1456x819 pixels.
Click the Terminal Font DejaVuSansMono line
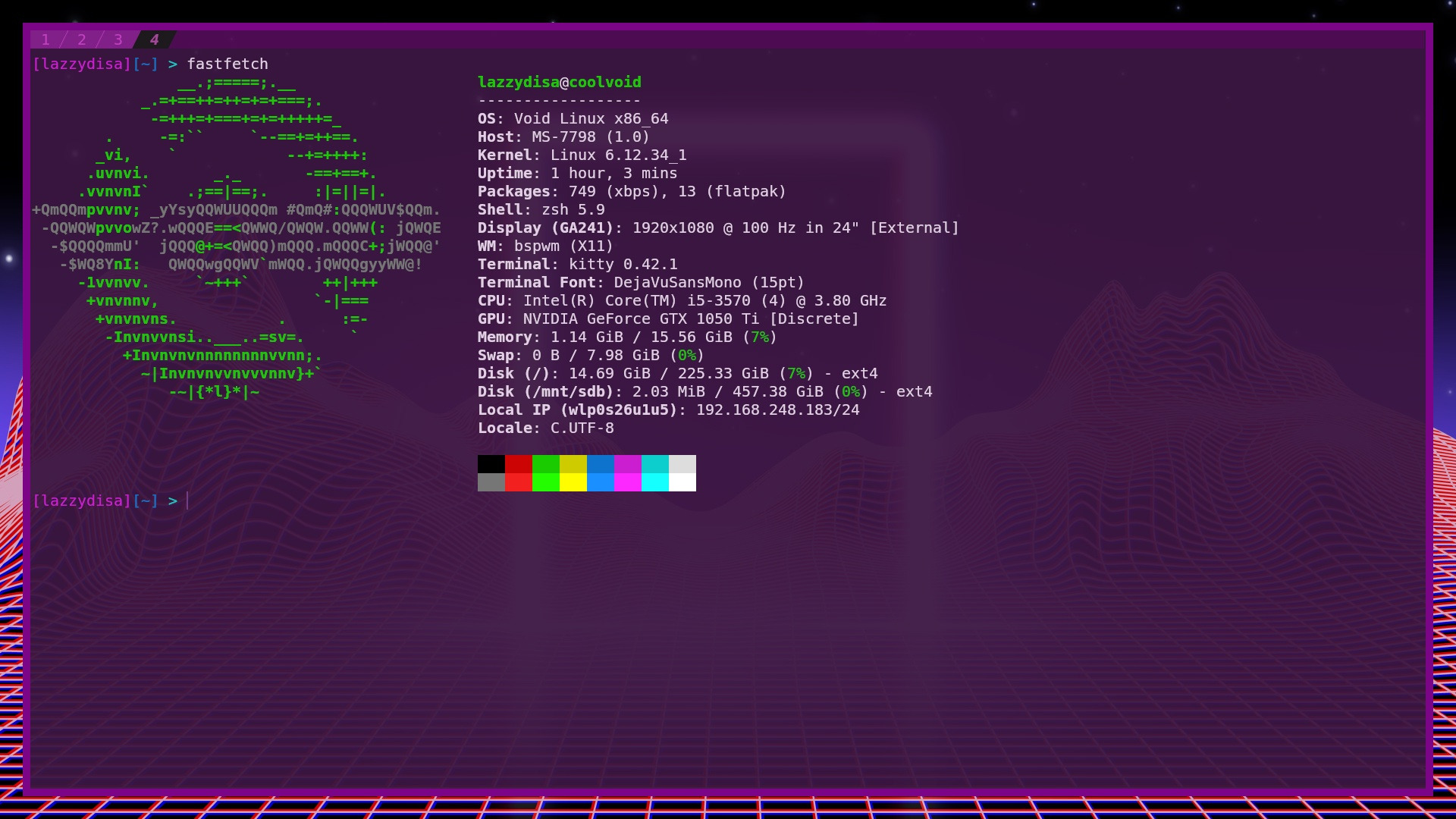(640, 282)
